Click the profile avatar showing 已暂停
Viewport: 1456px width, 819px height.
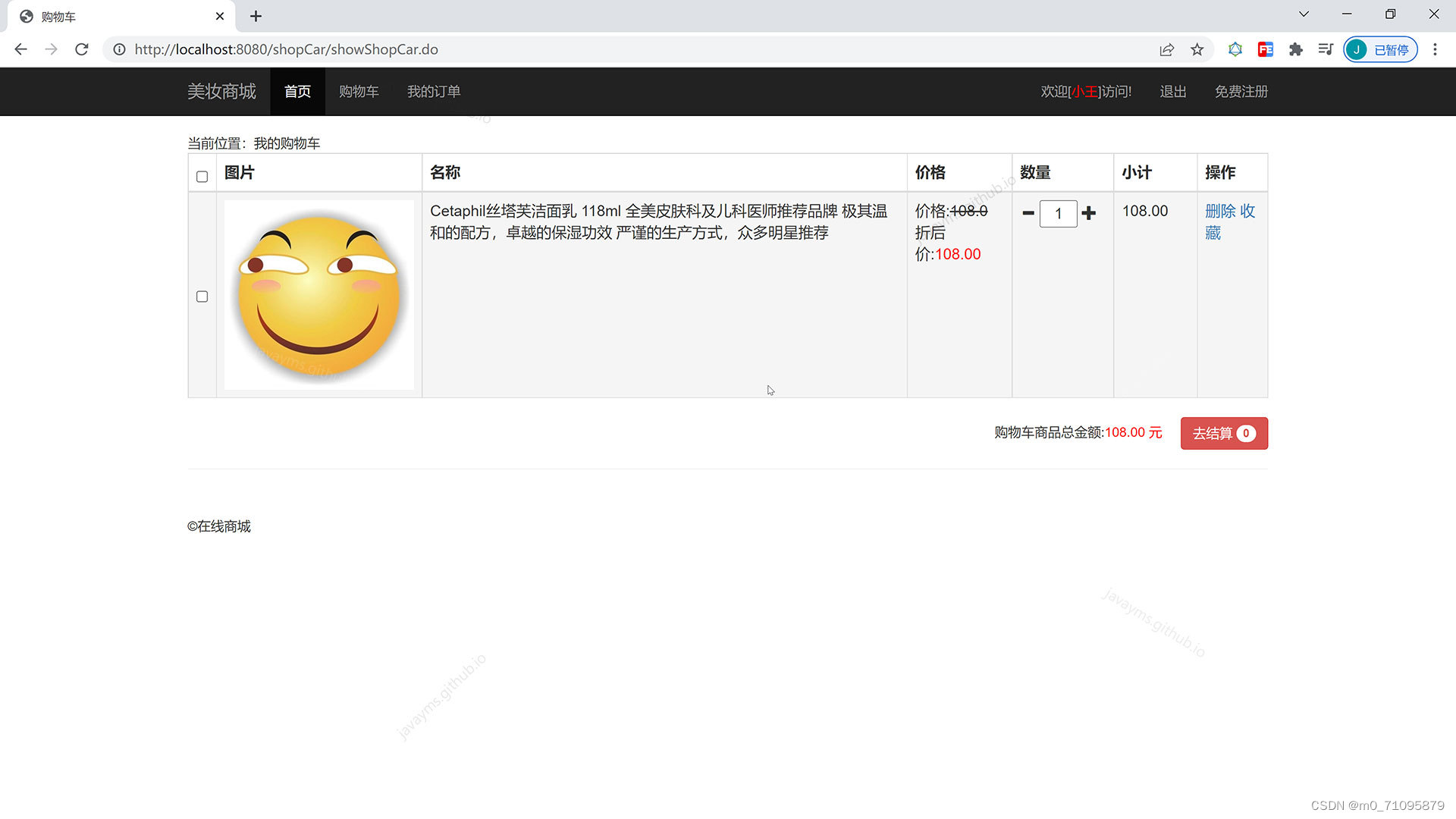(x=1379, y=49)
